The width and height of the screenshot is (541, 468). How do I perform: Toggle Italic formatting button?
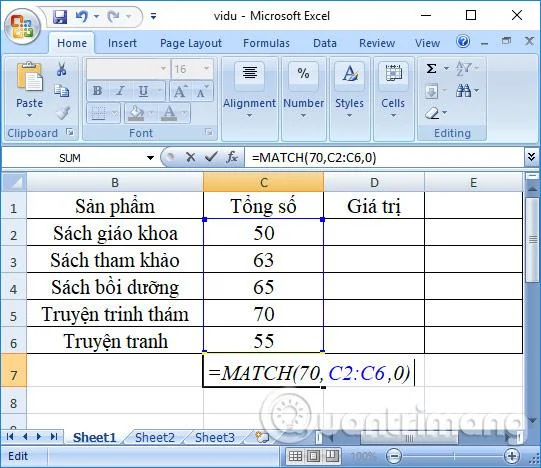pyautogui.click(x=120, y=91)
